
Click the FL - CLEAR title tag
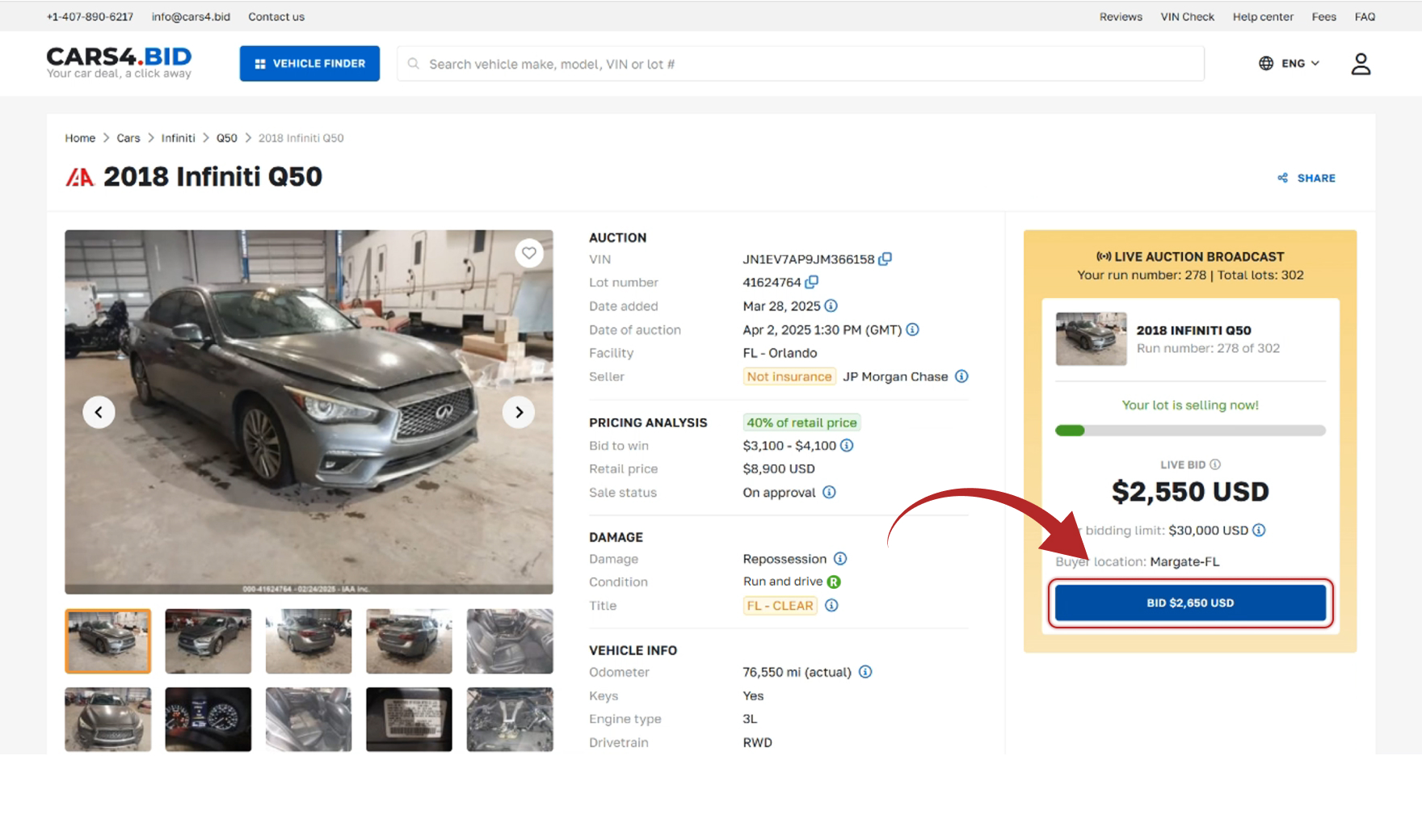pos(780,606)
